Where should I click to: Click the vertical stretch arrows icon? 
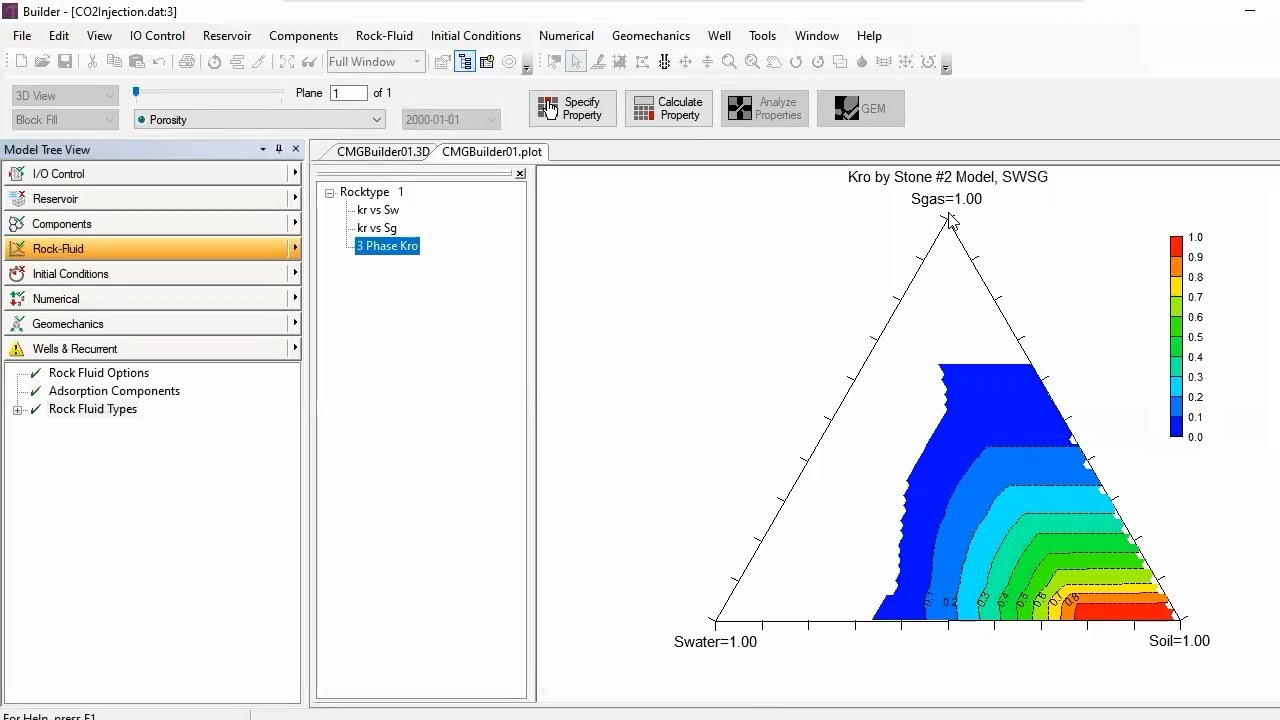coord(707,62)
